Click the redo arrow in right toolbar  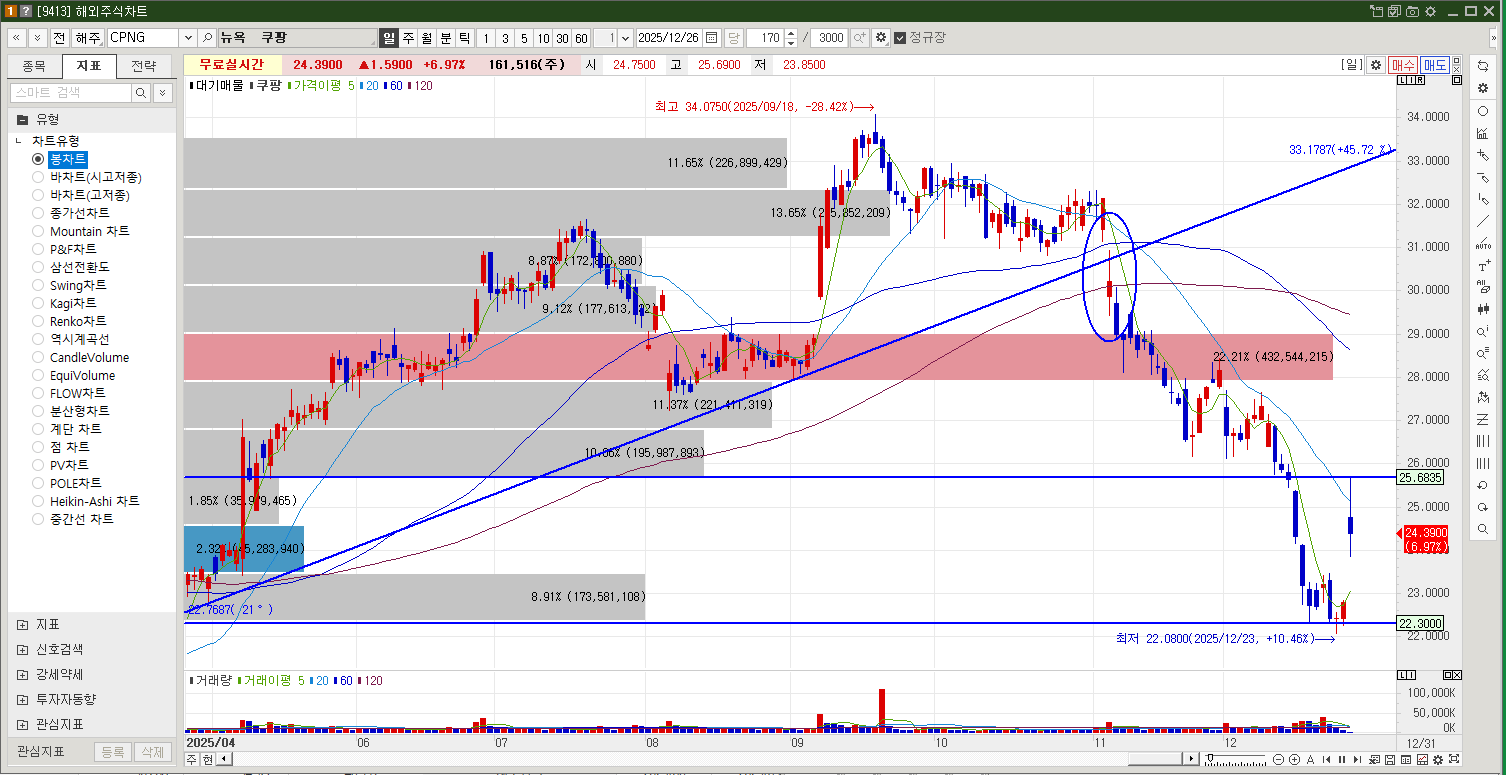1483,508
